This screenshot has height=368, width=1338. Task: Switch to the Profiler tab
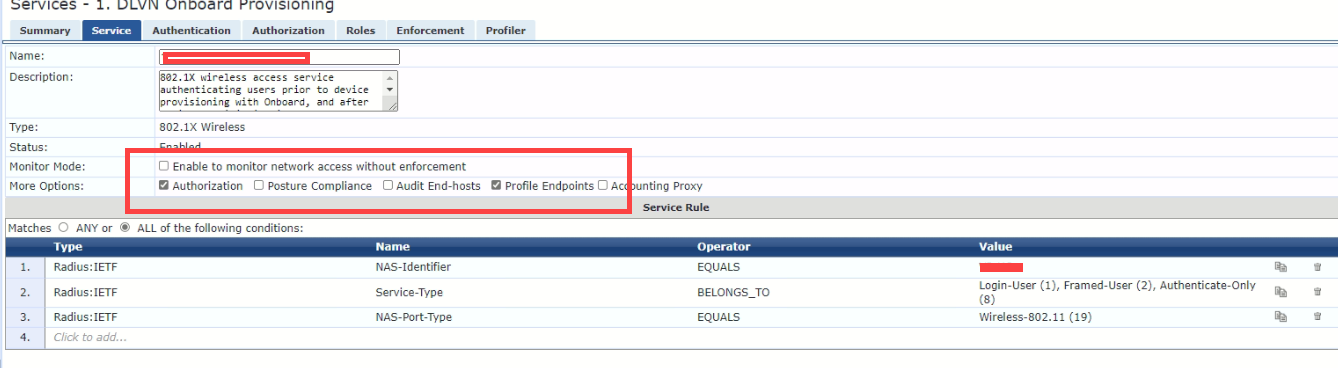click(505, 30)
